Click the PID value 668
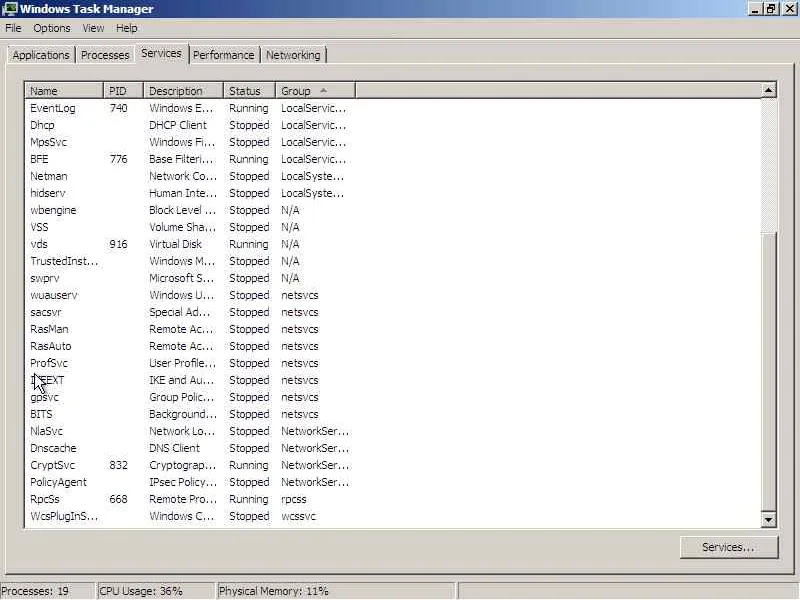Viewport: 800px width, 600px height. (118, 499)
